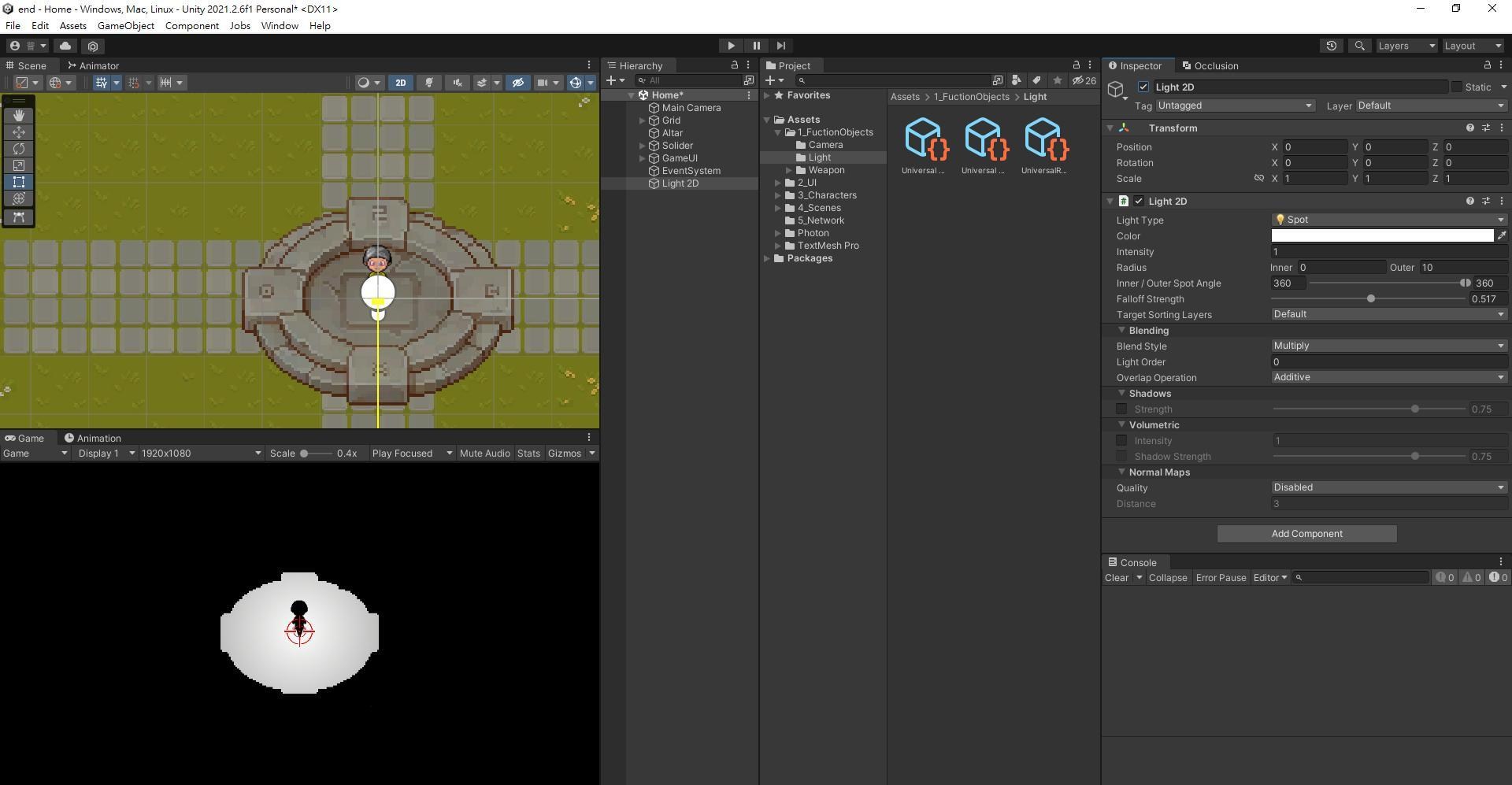The image size is (1512, 785).
Task: Expand the 2_UI folder
Action: click(x=778, y=183)
